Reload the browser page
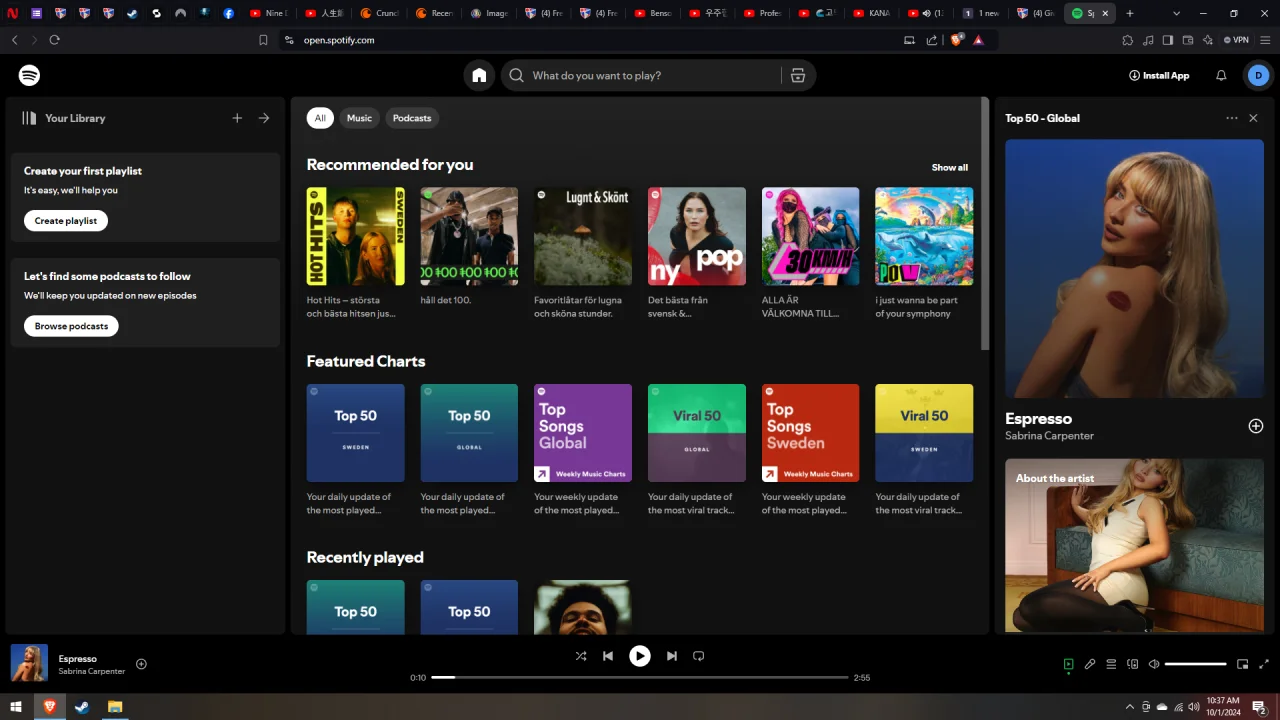 pyautogui.click(x=54, y=40)
